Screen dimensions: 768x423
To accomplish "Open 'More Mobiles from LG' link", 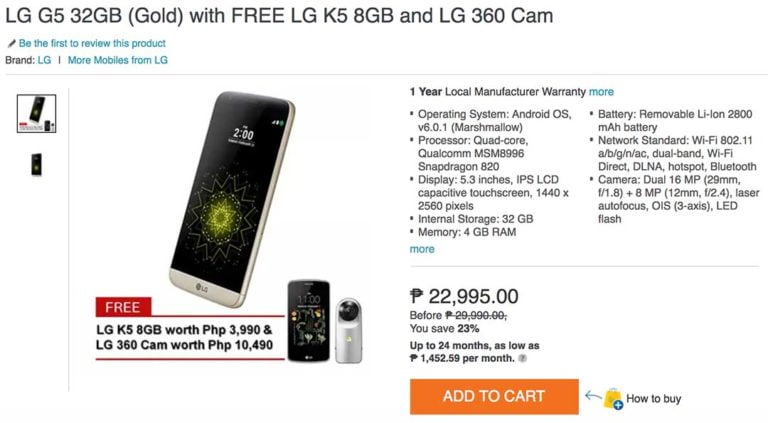I will click(118, 60).
